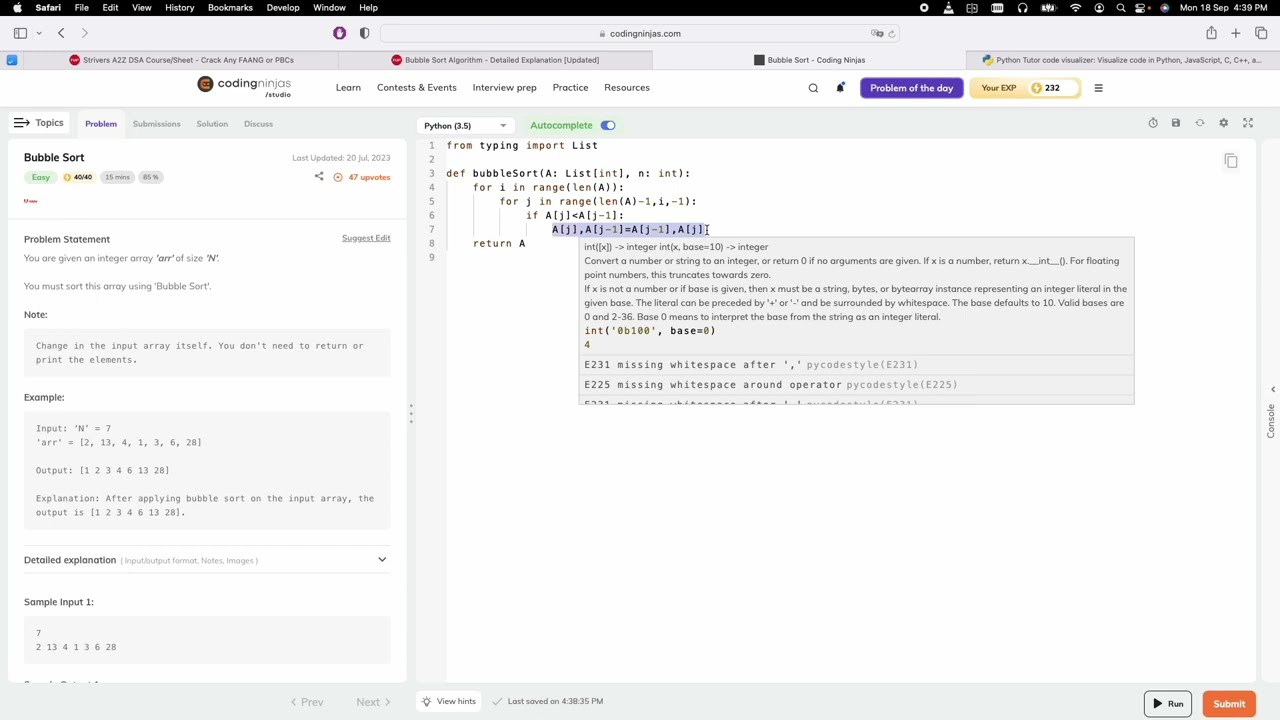
Task: Open a new tab with plus icon
Action: (1236, 33)
